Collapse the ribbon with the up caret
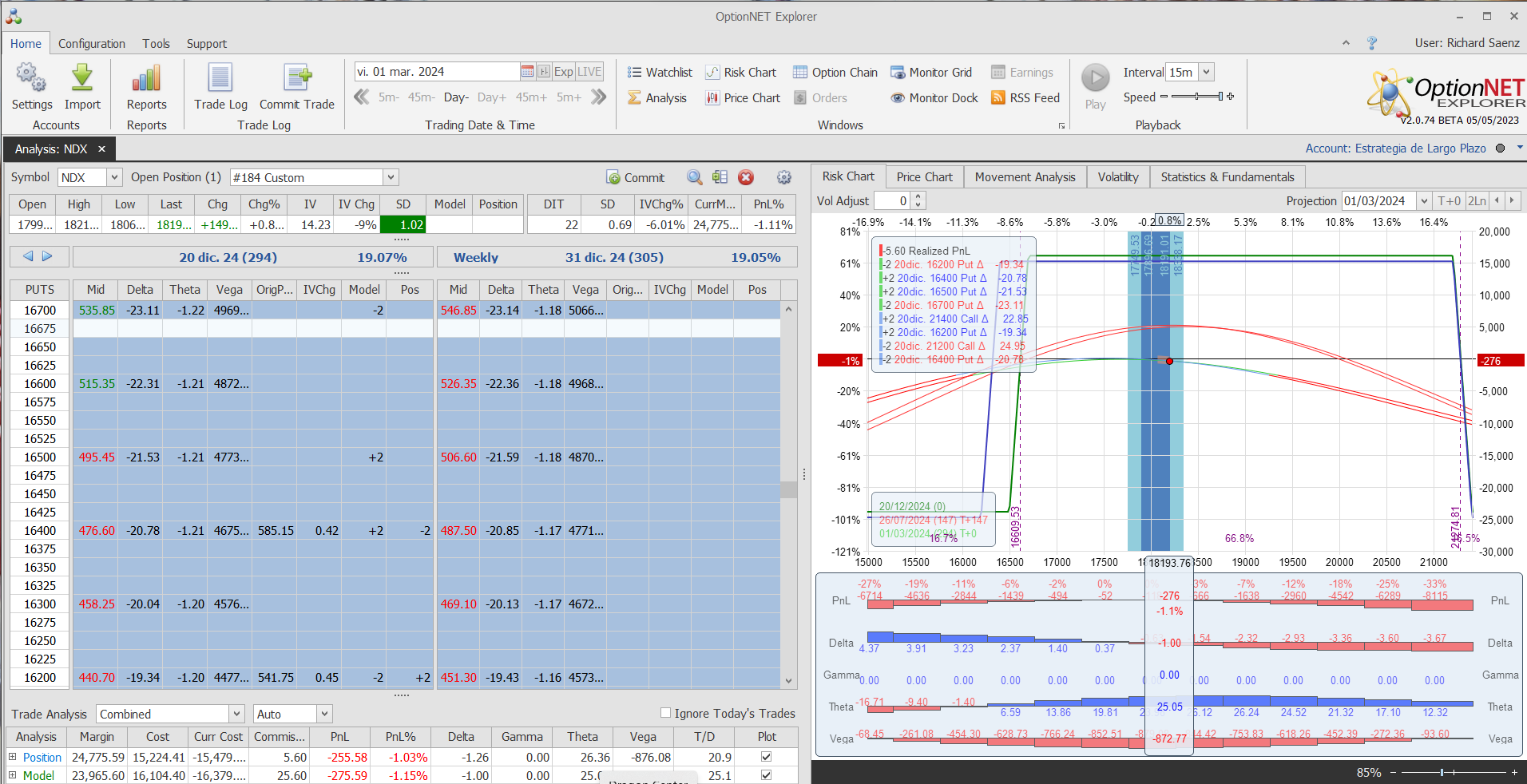 [x=1346, y=43]
